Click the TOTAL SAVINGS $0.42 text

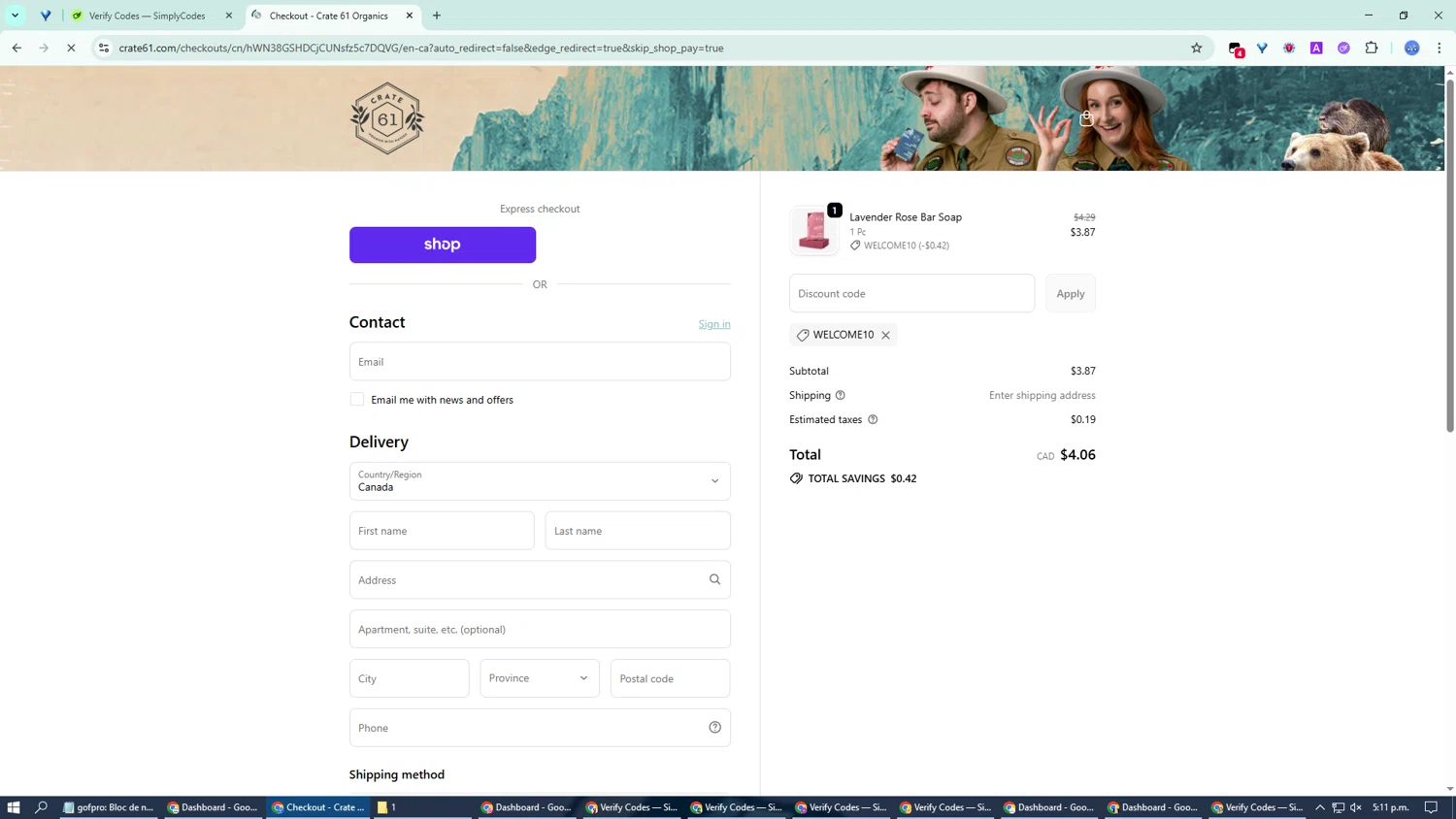pos(862,478)
